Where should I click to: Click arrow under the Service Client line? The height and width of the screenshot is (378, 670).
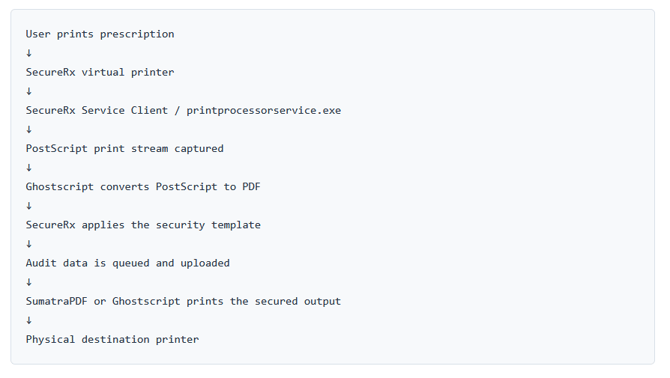tap(29, 129)
